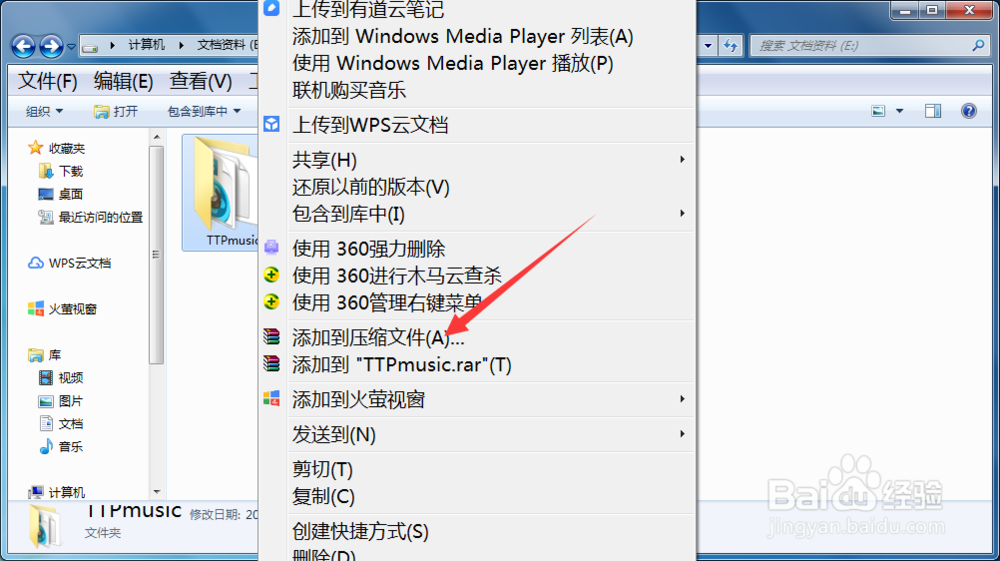Expand the 发送到(N) submenu
Viewport: 1000px width, 561px height.
478,435
